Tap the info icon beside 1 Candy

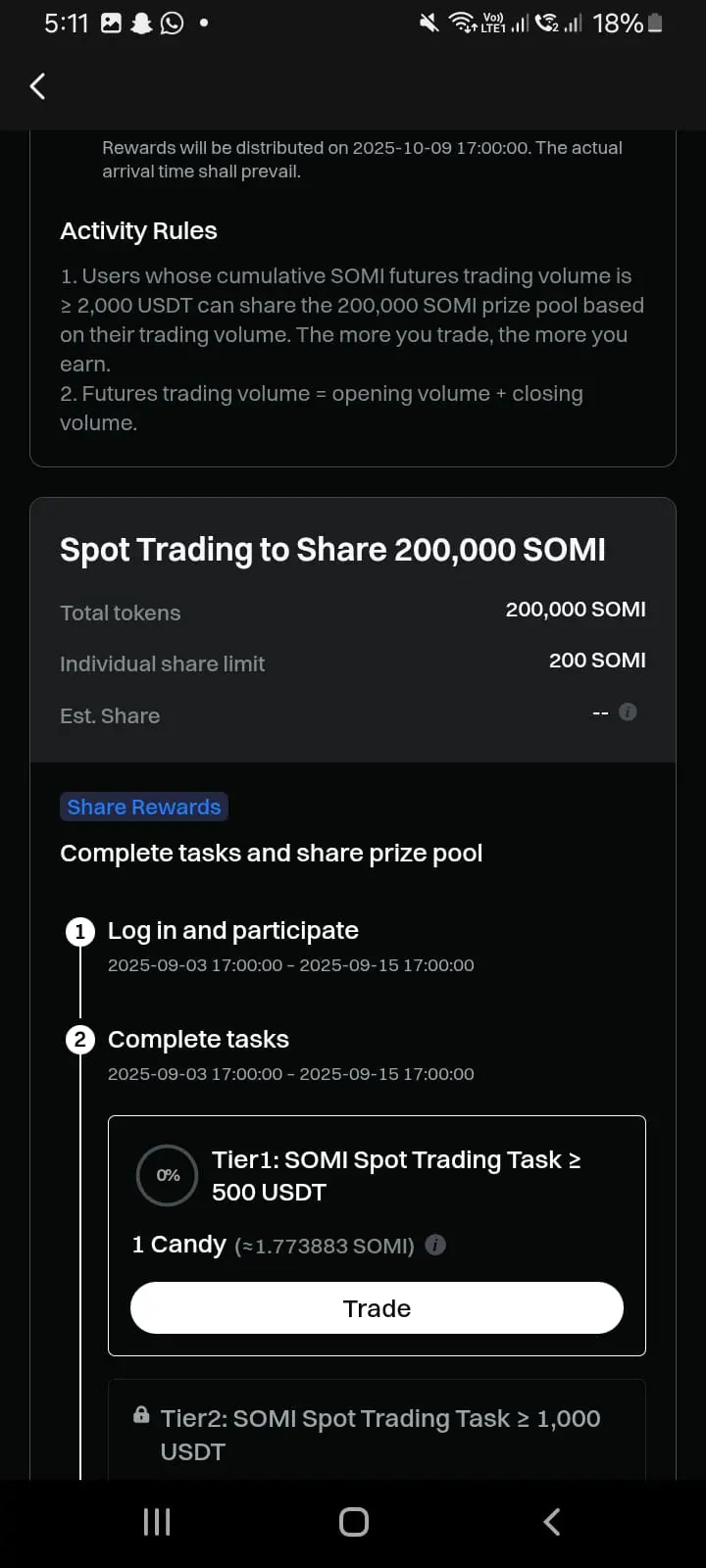coord(436,1245)
